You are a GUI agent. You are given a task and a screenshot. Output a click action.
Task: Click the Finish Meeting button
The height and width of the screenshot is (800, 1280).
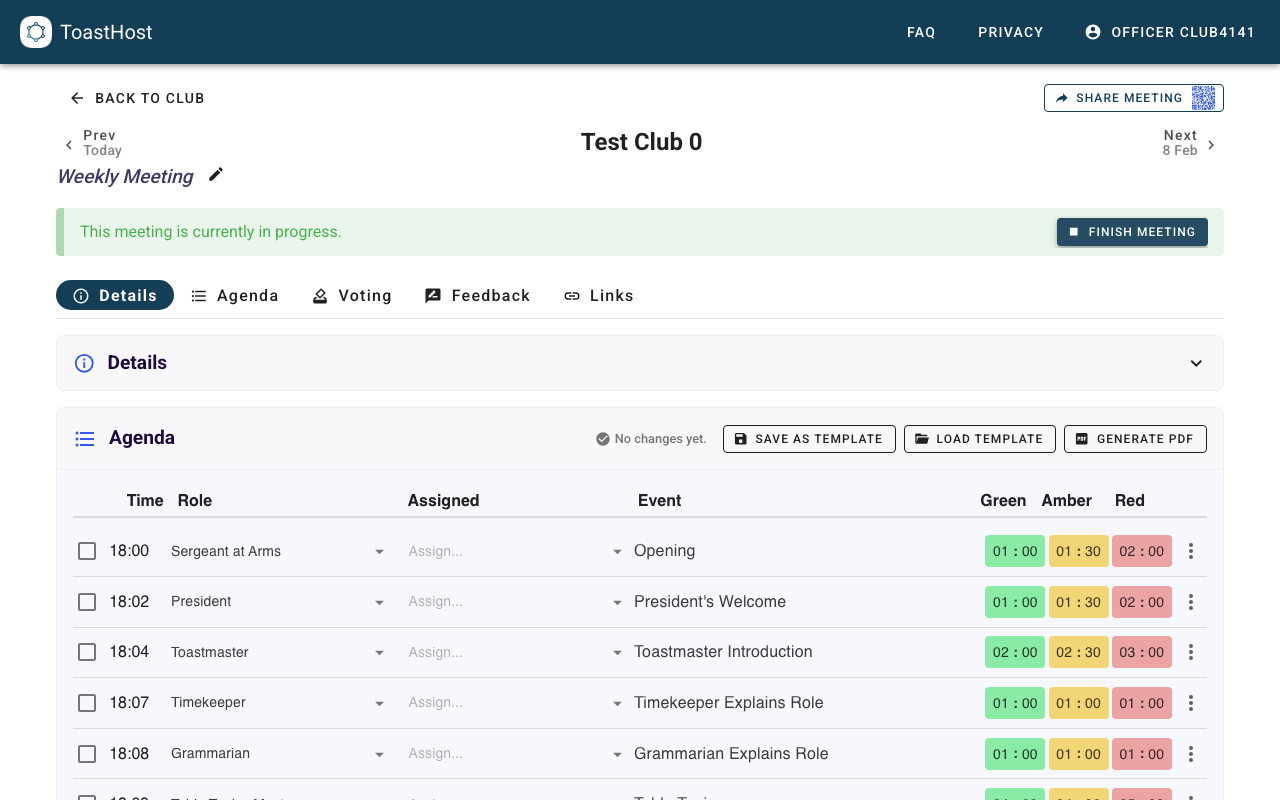[x=1132, y=232]
